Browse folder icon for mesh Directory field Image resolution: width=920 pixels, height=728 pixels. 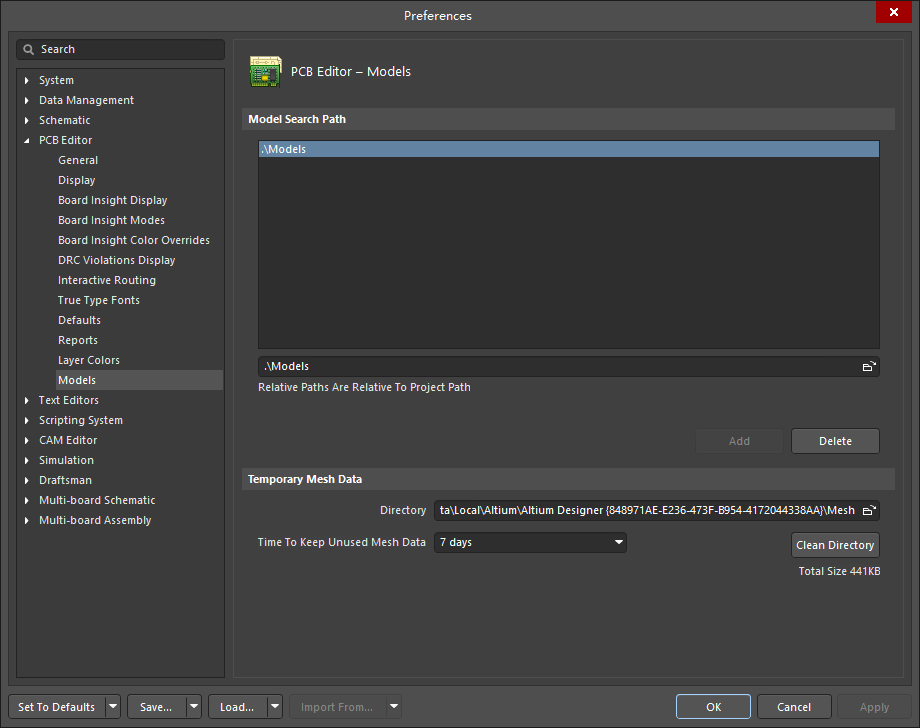869,510
